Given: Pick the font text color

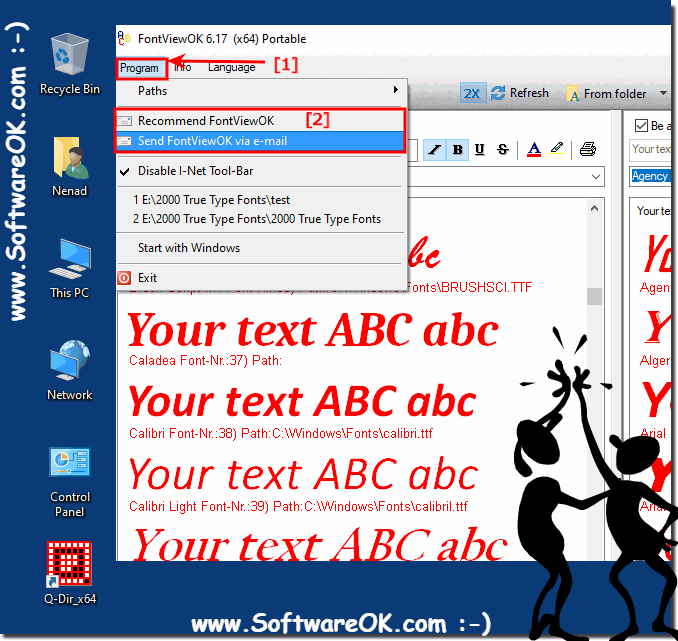Looking at the screenshot, I should point(534,150).
